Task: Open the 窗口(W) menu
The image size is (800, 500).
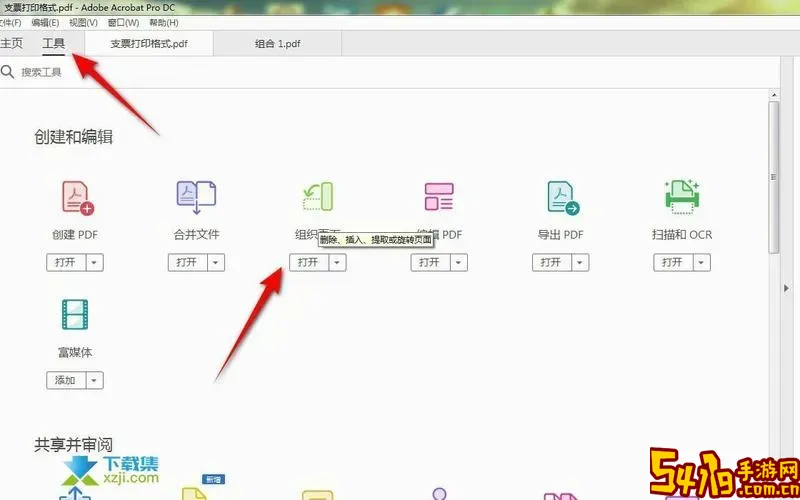Action: (x=123, y=23)
